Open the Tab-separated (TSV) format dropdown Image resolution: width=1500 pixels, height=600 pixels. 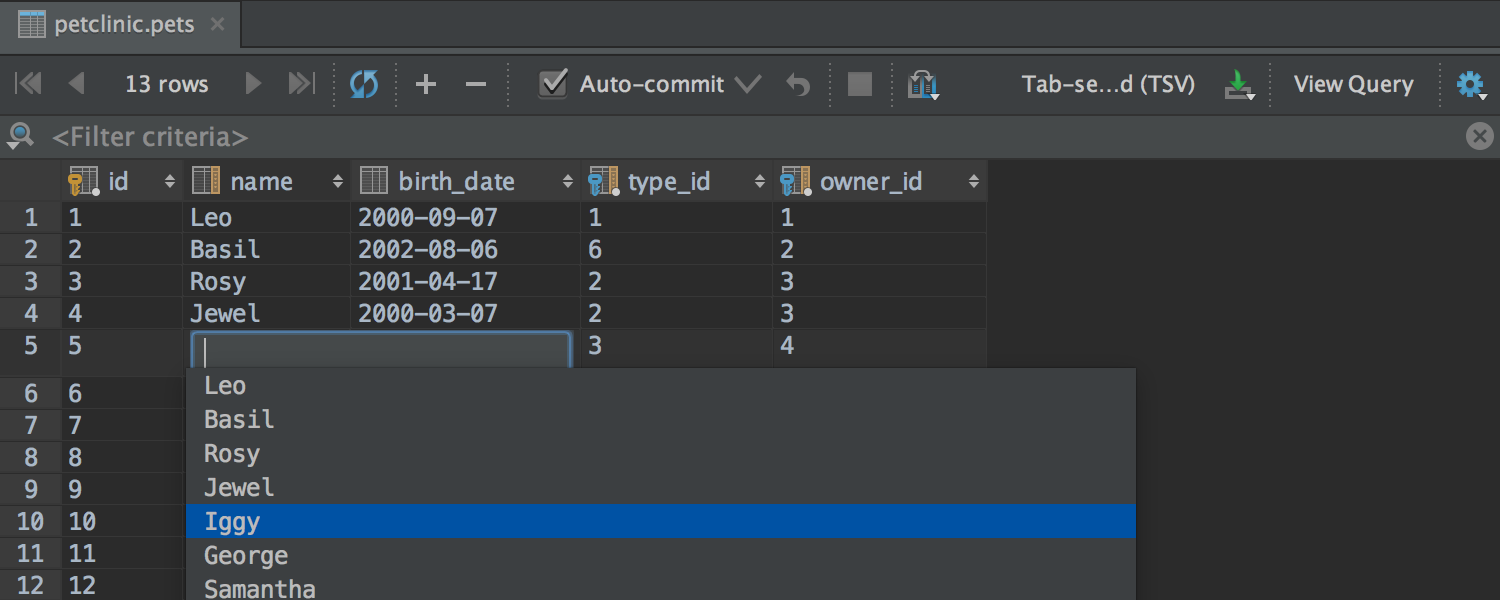[x=1108, y=84]
